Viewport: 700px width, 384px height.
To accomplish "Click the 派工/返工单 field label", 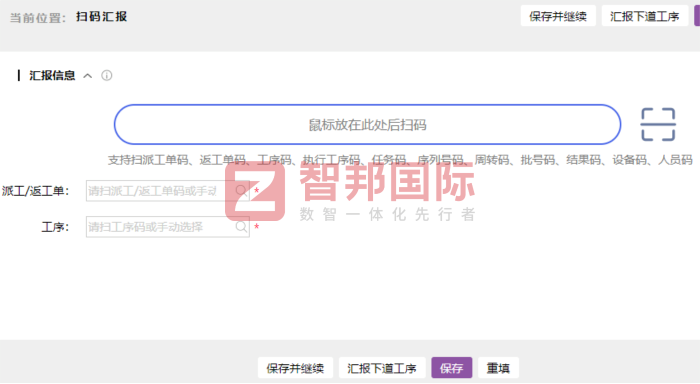I will 36,191.
